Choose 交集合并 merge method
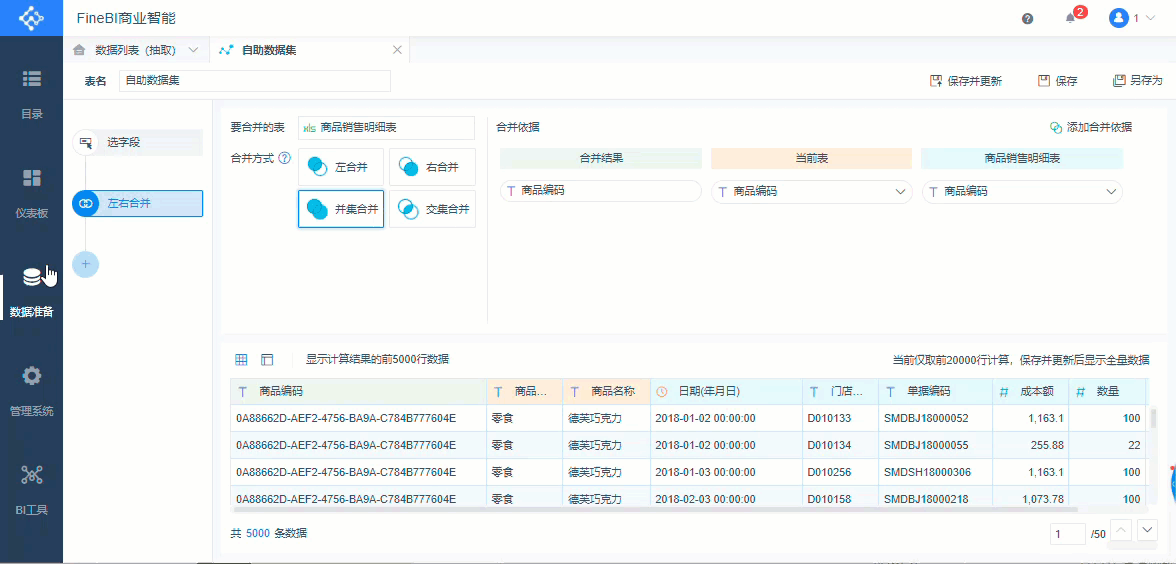Image resolution: width=1176 pixels, height=564 pixels. (432, 208)
